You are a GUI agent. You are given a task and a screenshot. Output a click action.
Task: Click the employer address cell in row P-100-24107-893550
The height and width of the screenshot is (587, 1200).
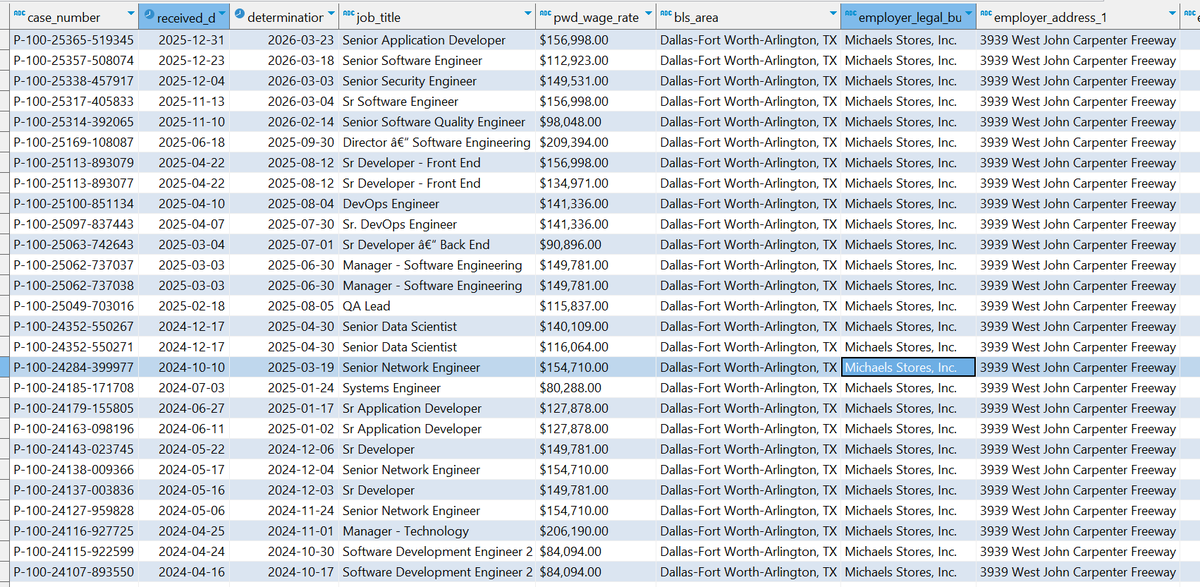tap(1078, 572)
